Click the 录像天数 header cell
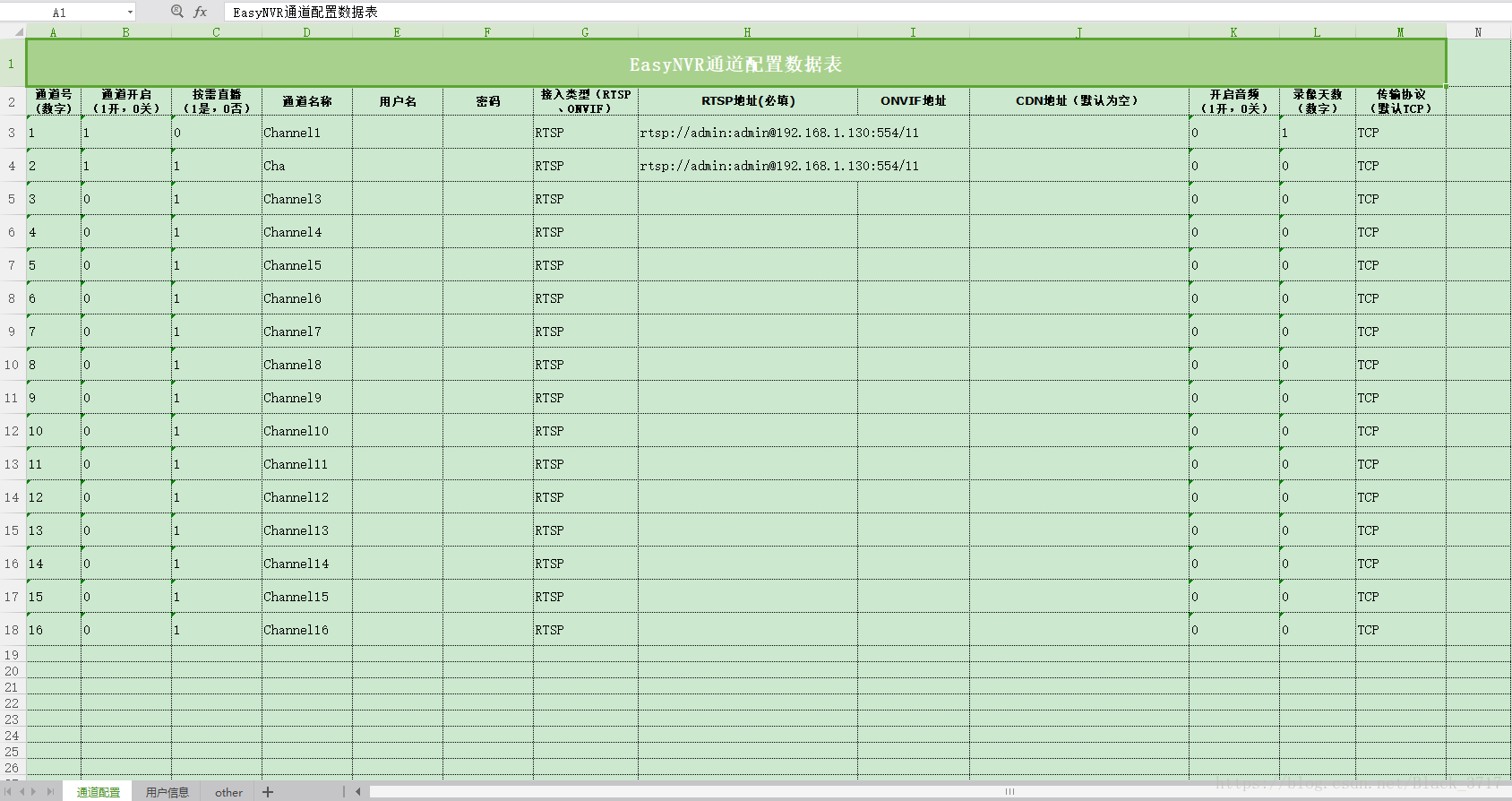This screenshot has height=801, width=1512. pos(1318,101)
